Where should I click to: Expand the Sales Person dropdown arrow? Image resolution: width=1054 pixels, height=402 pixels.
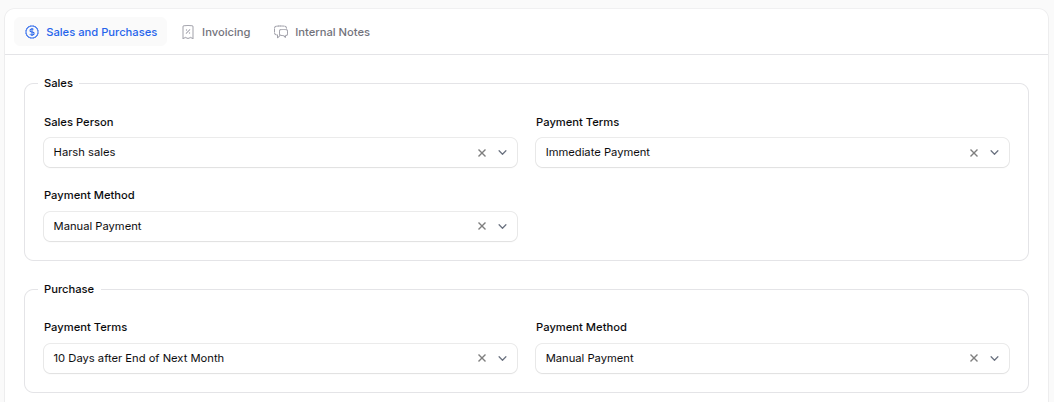coord(502,153)
